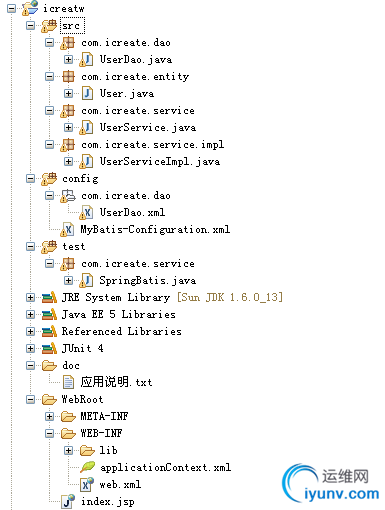Collapse the WEB-INF folder

tap(49, 433)
